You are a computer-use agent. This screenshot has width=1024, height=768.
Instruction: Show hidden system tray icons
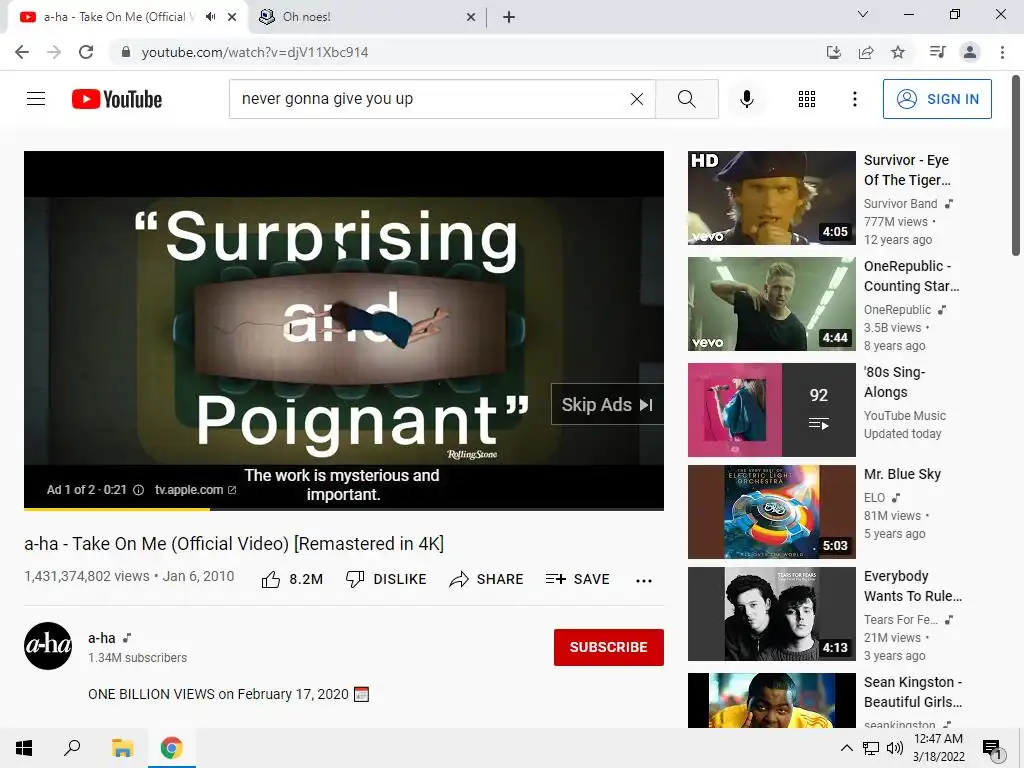[x=846, y=748]
